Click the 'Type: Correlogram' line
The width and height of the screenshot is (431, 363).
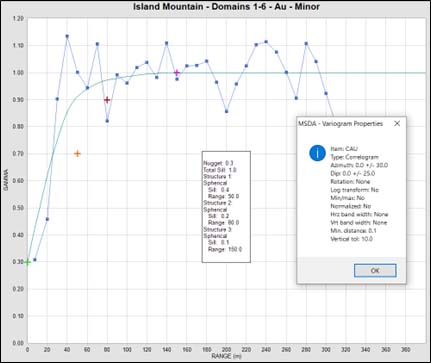[354, 157]
